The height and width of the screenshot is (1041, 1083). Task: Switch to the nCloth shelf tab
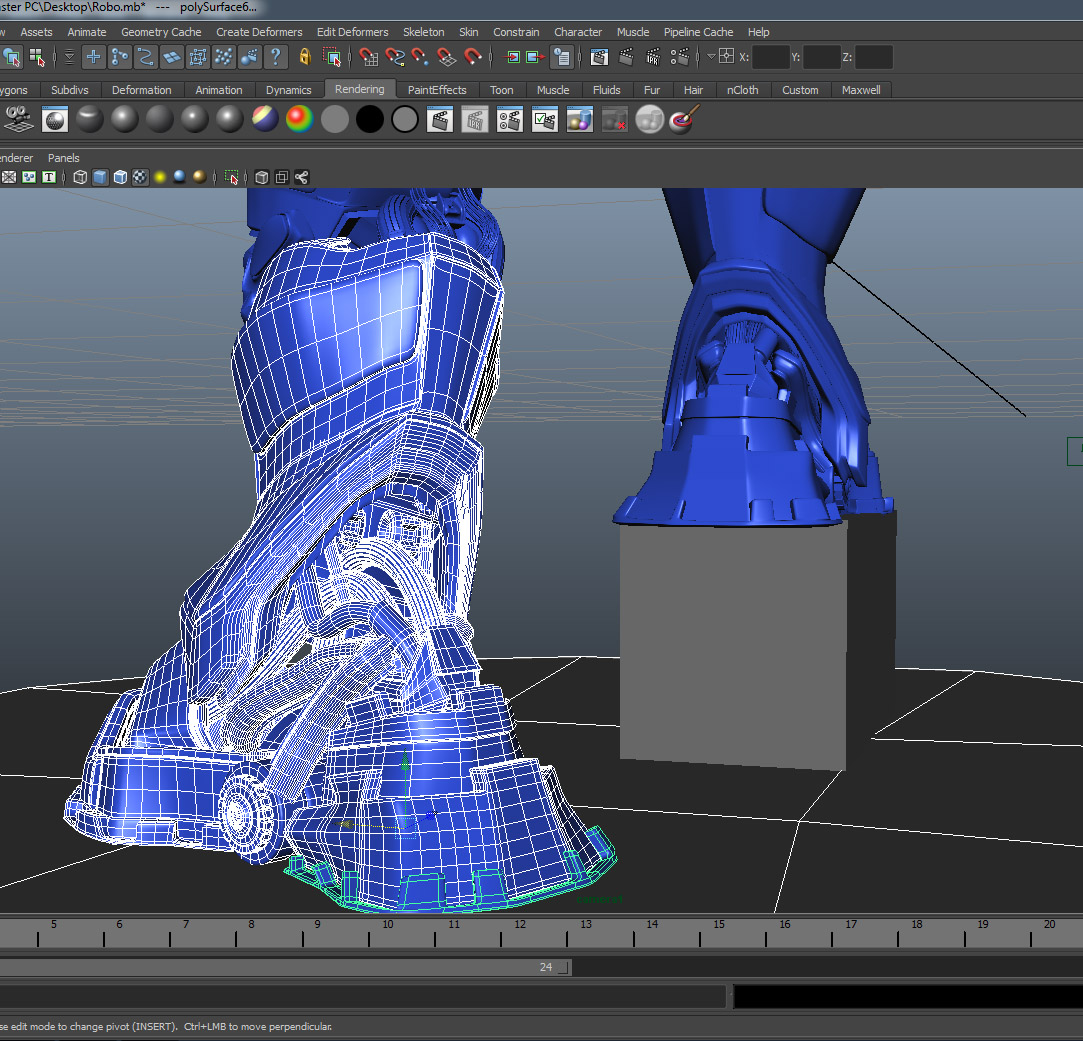coord(742,90)
